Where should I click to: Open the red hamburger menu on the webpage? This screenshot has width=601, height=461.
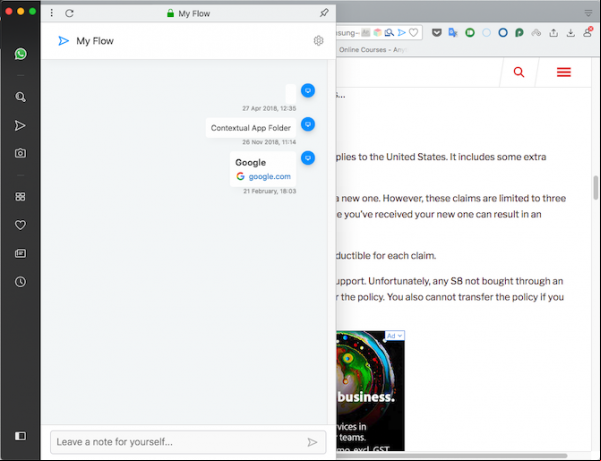tap(564, 72)
